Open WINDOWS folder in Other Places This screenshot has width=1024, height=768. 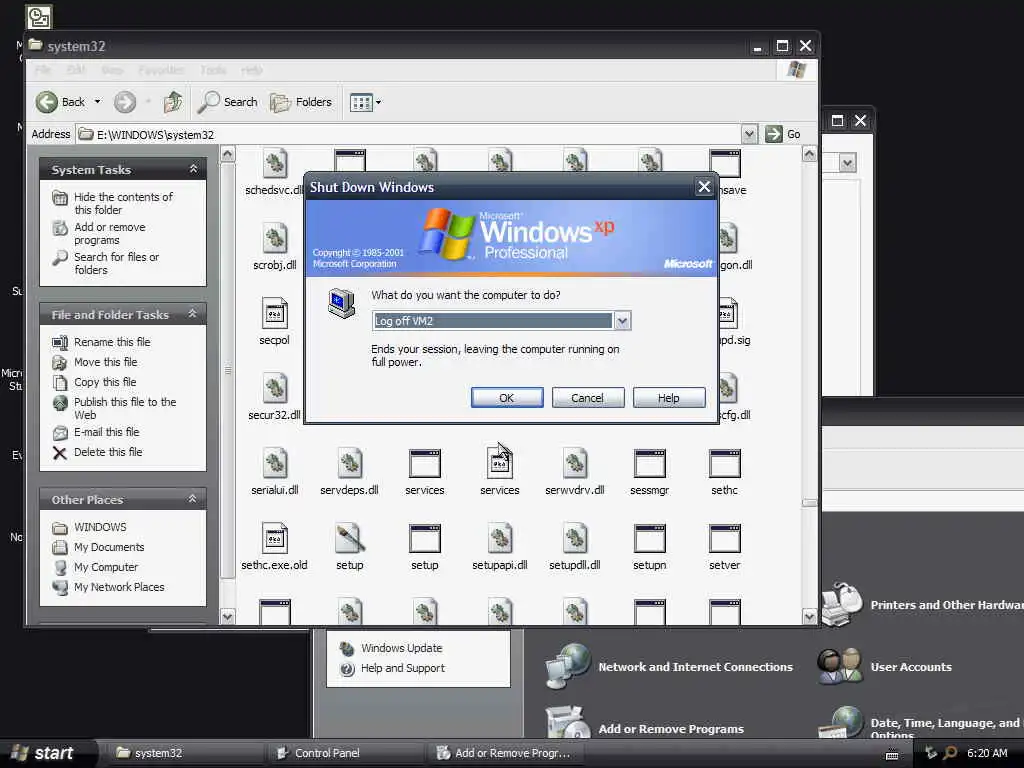(100, 527)
